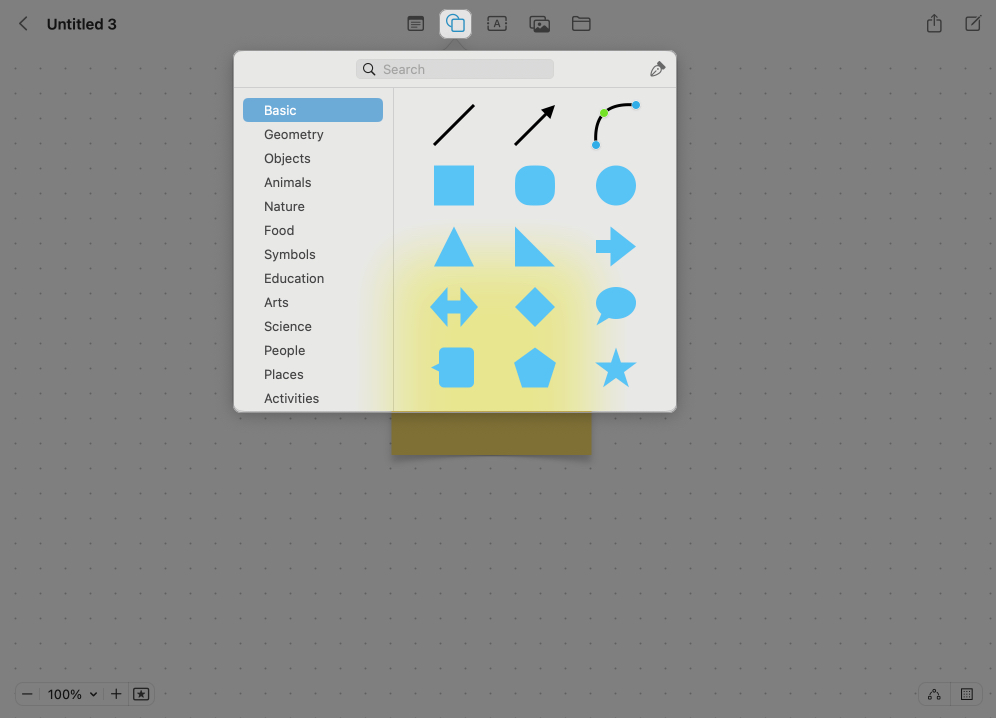Toggle the favorites star near zoom controls
The image size is (996, 718).
[x=141, y=693]
